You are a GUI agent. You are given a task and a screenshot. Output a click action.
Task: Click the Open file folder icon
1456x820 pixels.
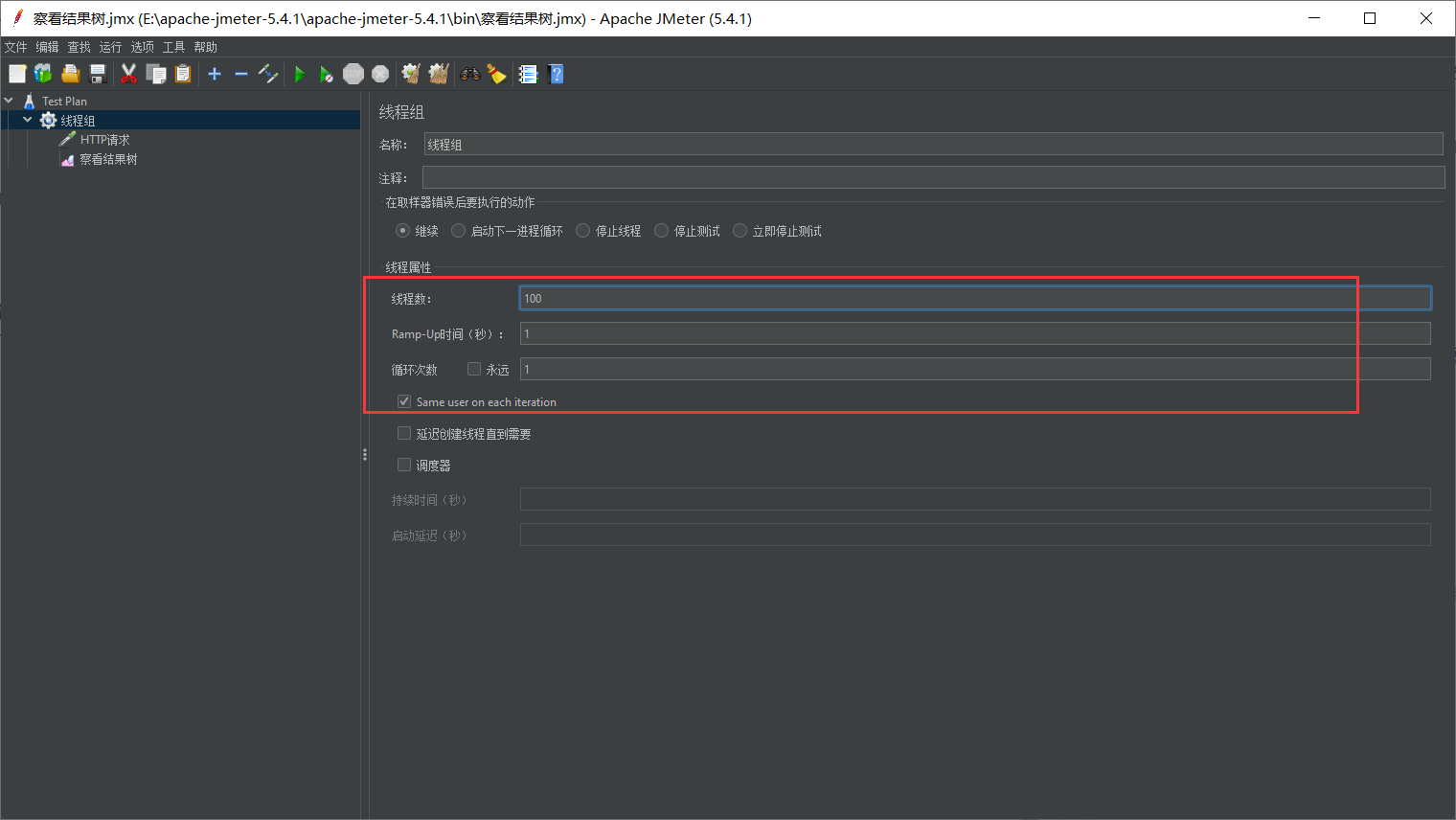[70, 74]
